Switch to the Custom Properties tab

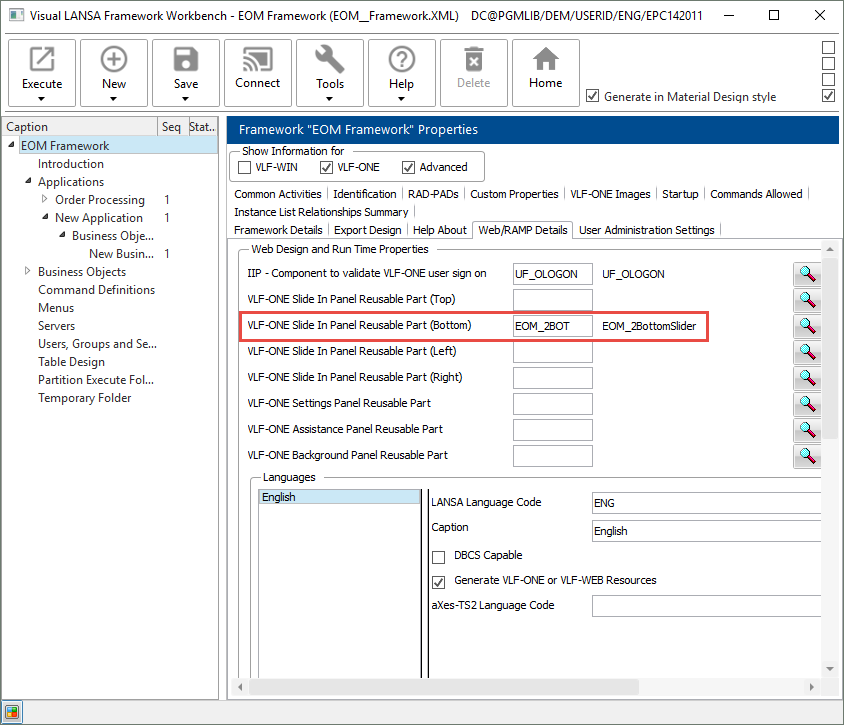click(x=514, y=194)
